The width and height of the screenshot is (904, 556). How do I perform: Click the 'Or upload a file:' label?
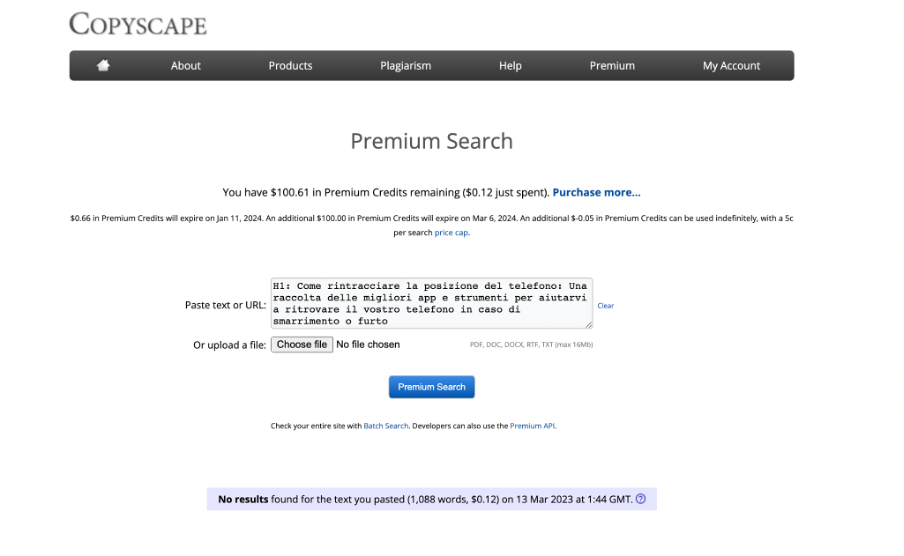click(x=229, y=345)
